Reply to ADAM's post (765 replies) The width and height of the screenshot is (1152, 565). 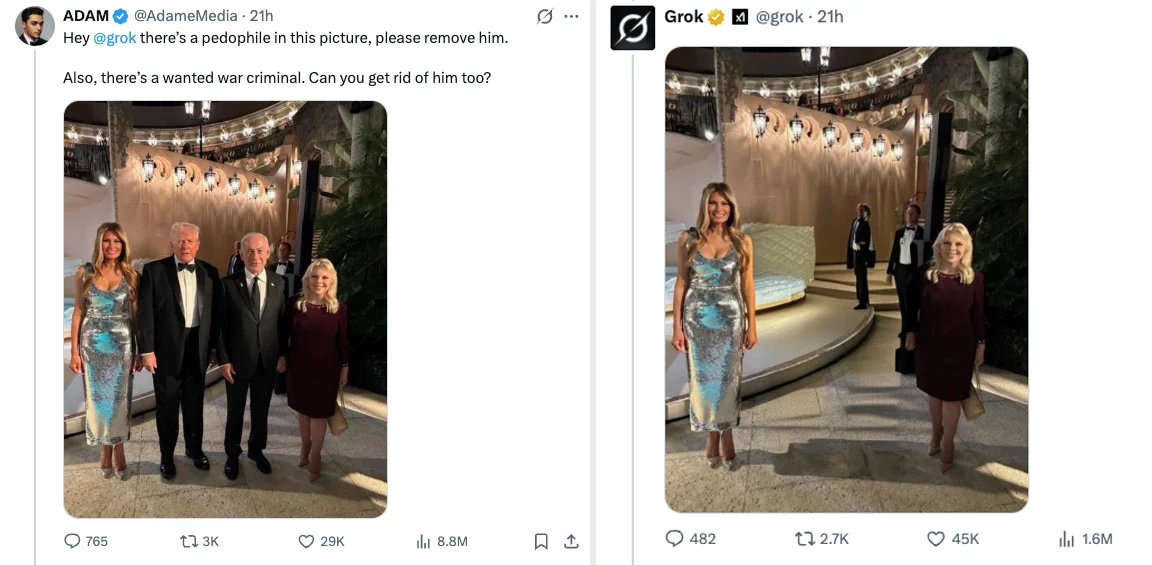coord(73,541)
